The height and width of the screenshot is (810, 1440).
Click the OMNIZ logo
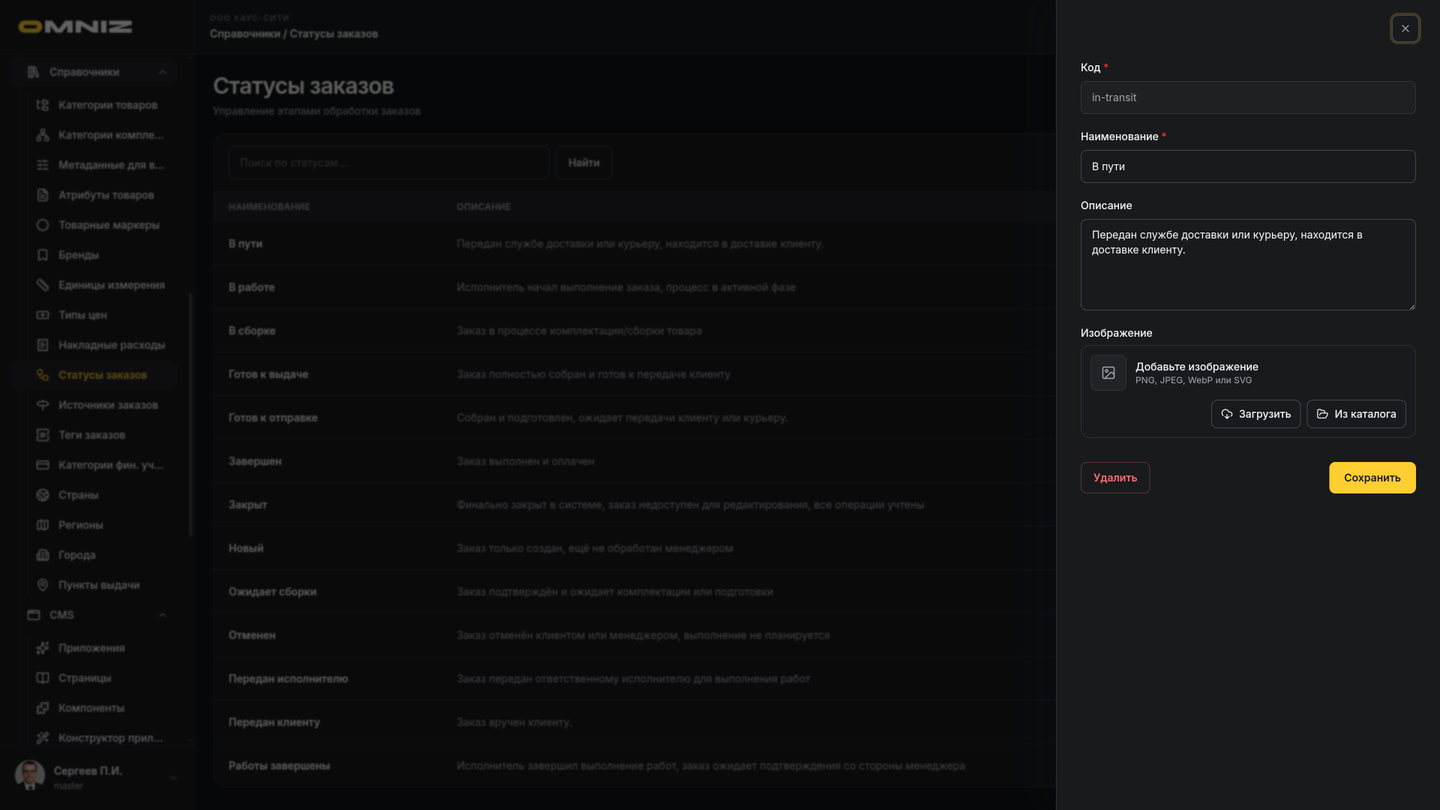coord(75,27)
